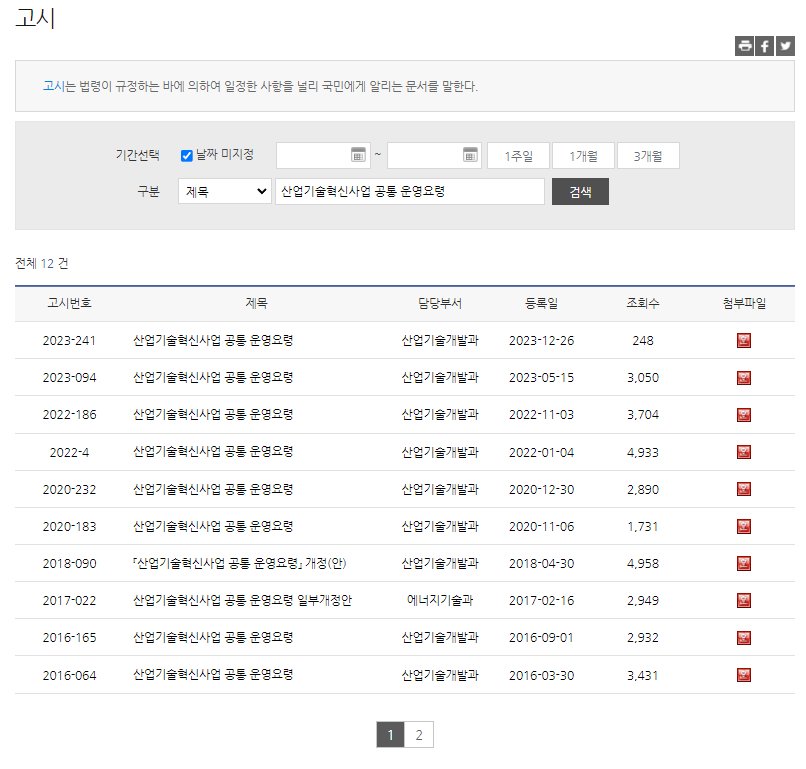The height and width of the screenshot is (769, 806).
Task: Open the 제목 search type dropdown
Action: [x=225, y=192]
